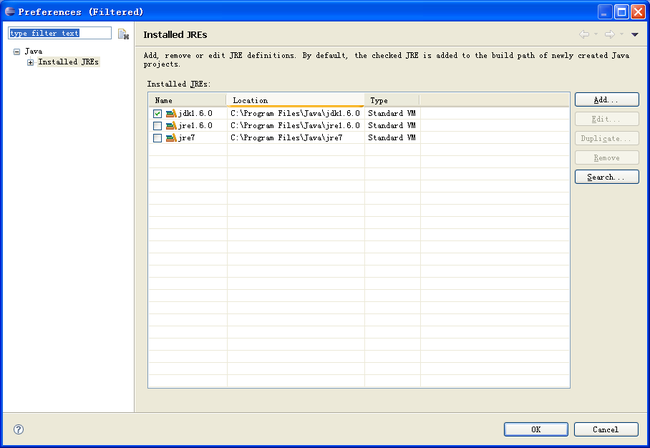650x448 pixels.
Task: Click the help question mark icon
Action: pyautogui.click(x=19, y=429)
